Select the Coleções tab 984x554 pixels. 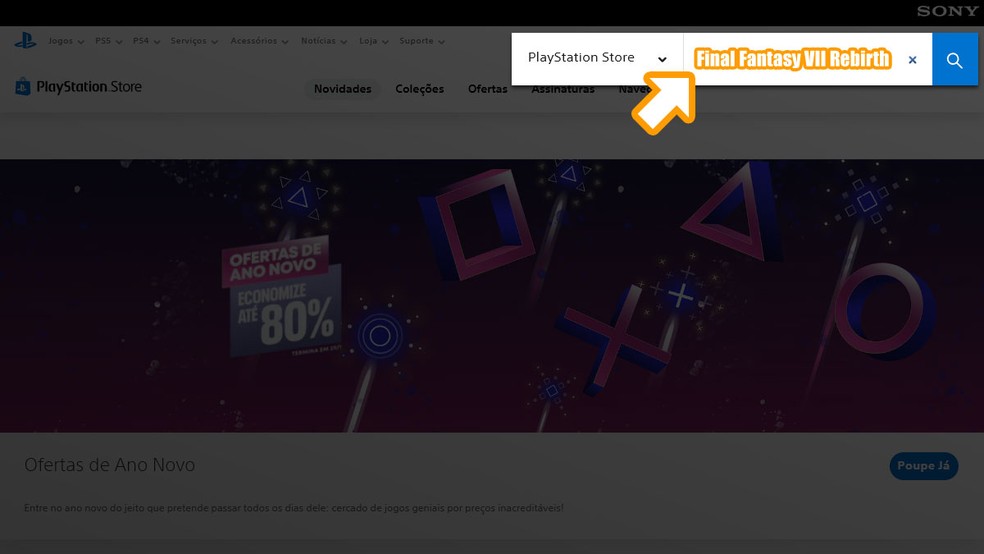point(419,89)
